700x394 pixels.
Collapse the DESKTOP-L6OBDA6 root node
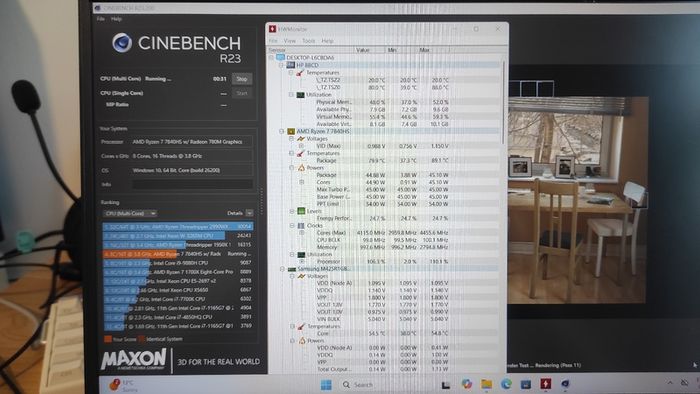click(x=271, y=58)
